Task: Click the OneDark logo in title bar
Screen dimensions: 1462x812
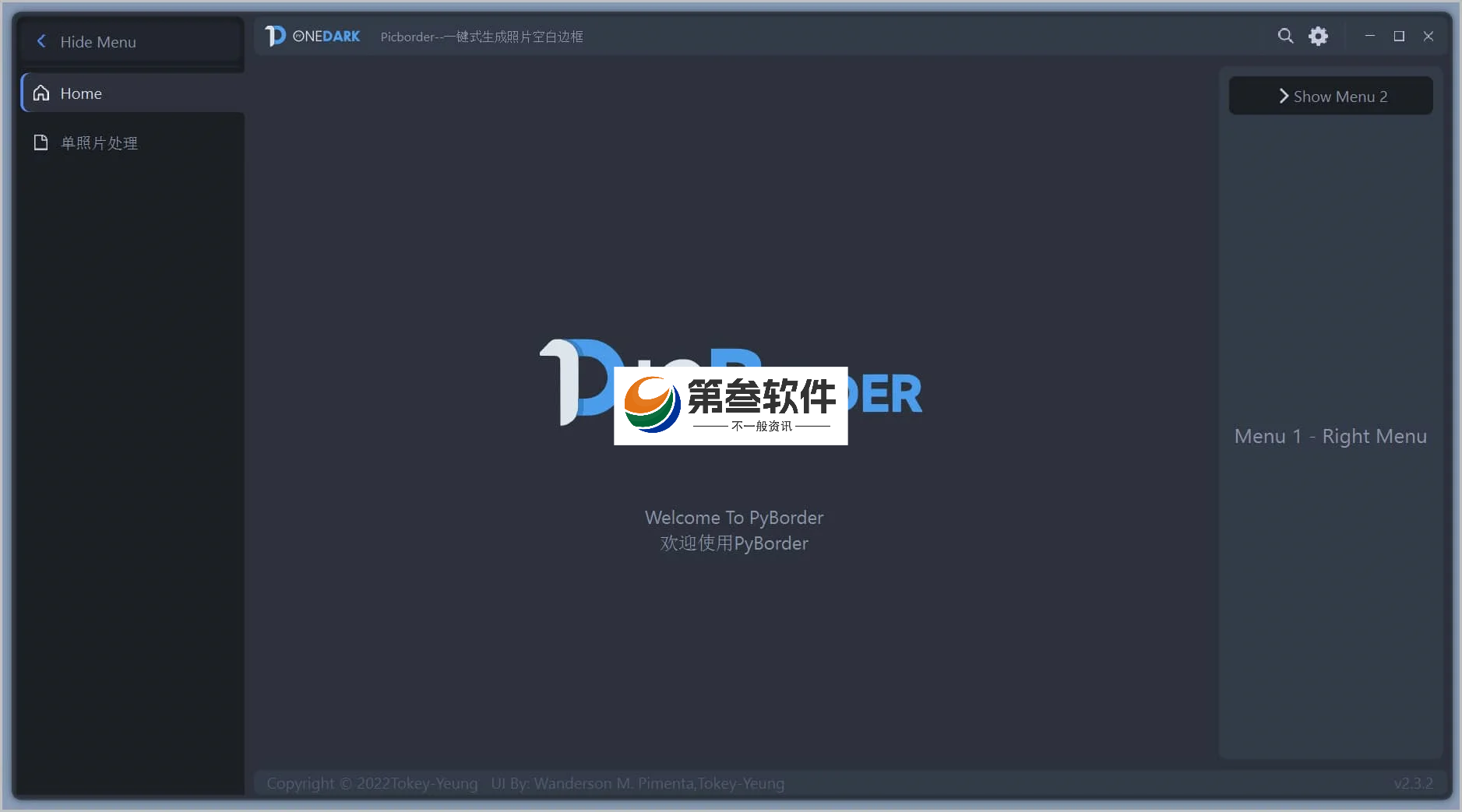Action: point(313,36)
